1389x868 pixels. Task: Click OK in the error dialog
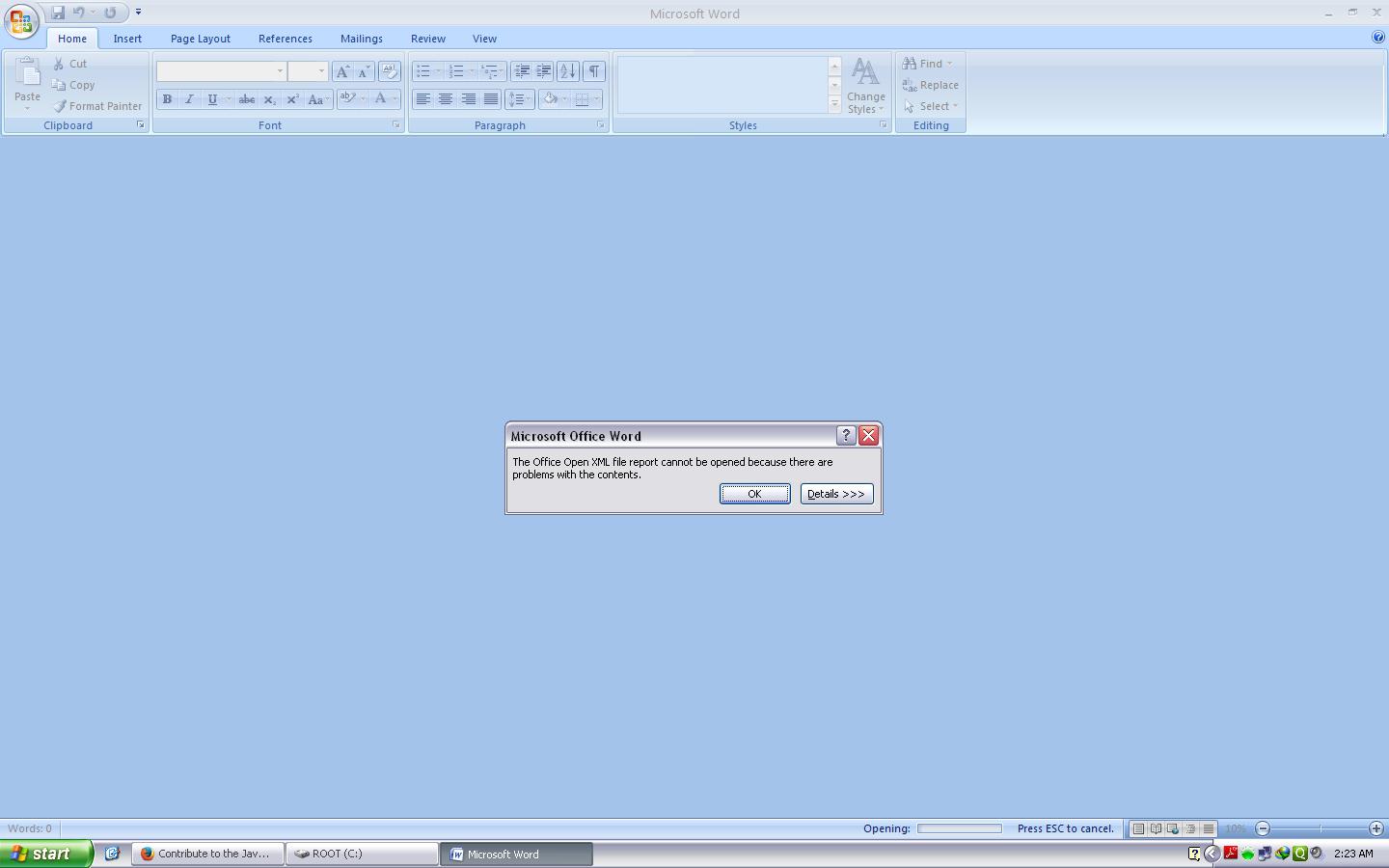(x=755, y=494)
